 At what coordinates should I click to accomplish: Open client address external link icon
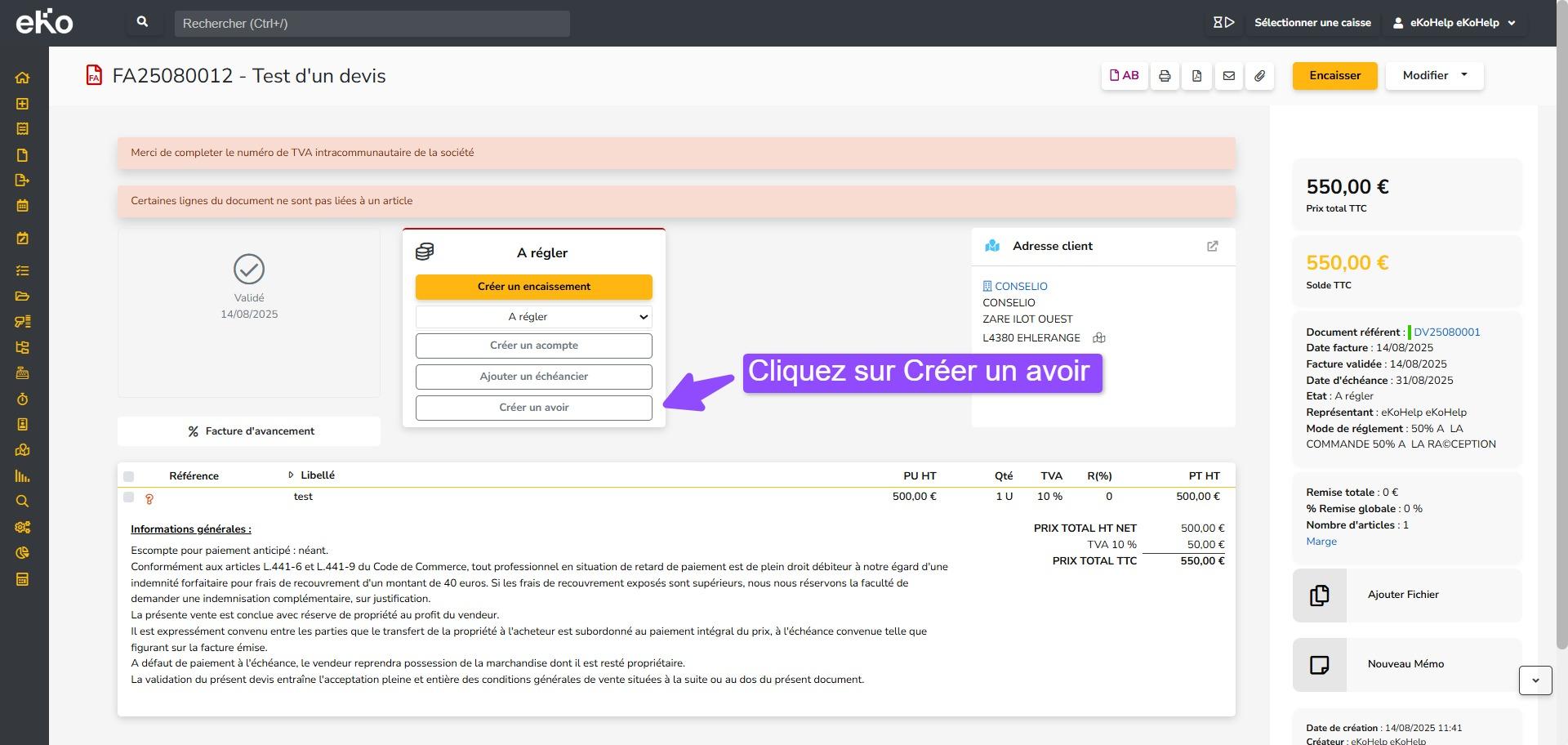click(1213, 246)
